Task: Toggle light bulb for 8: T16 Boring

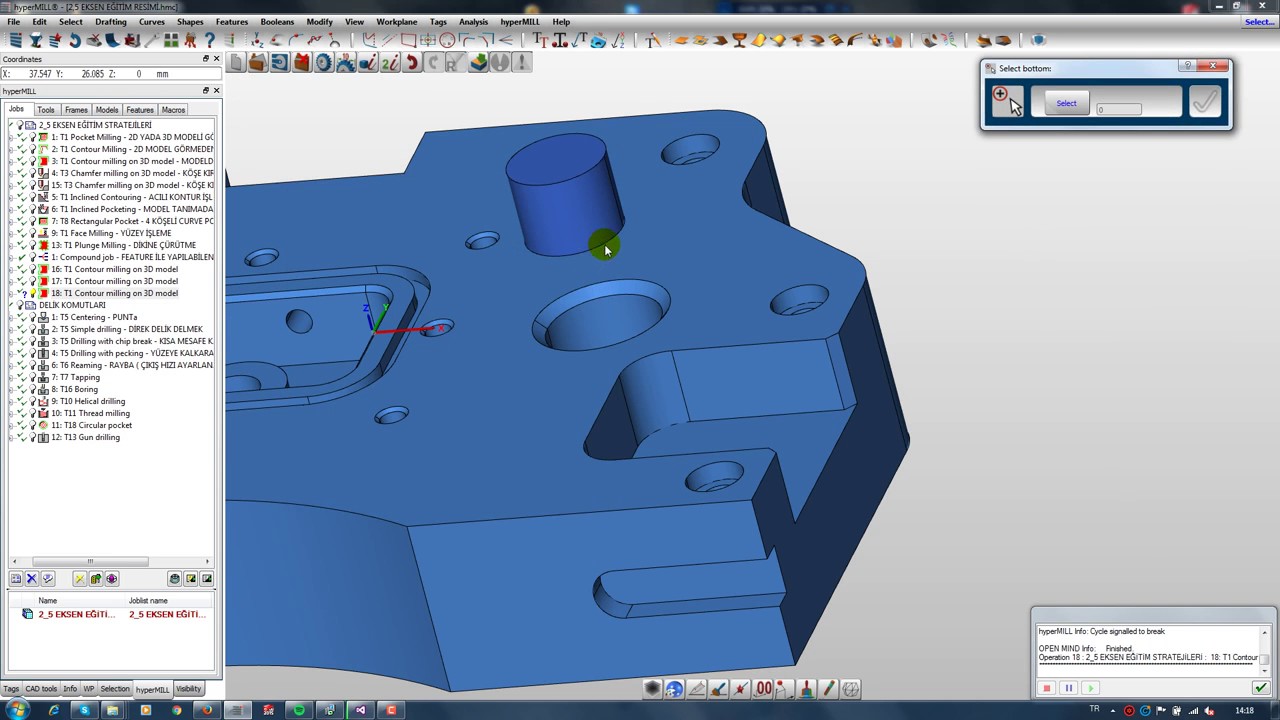Action: [32, 389]
